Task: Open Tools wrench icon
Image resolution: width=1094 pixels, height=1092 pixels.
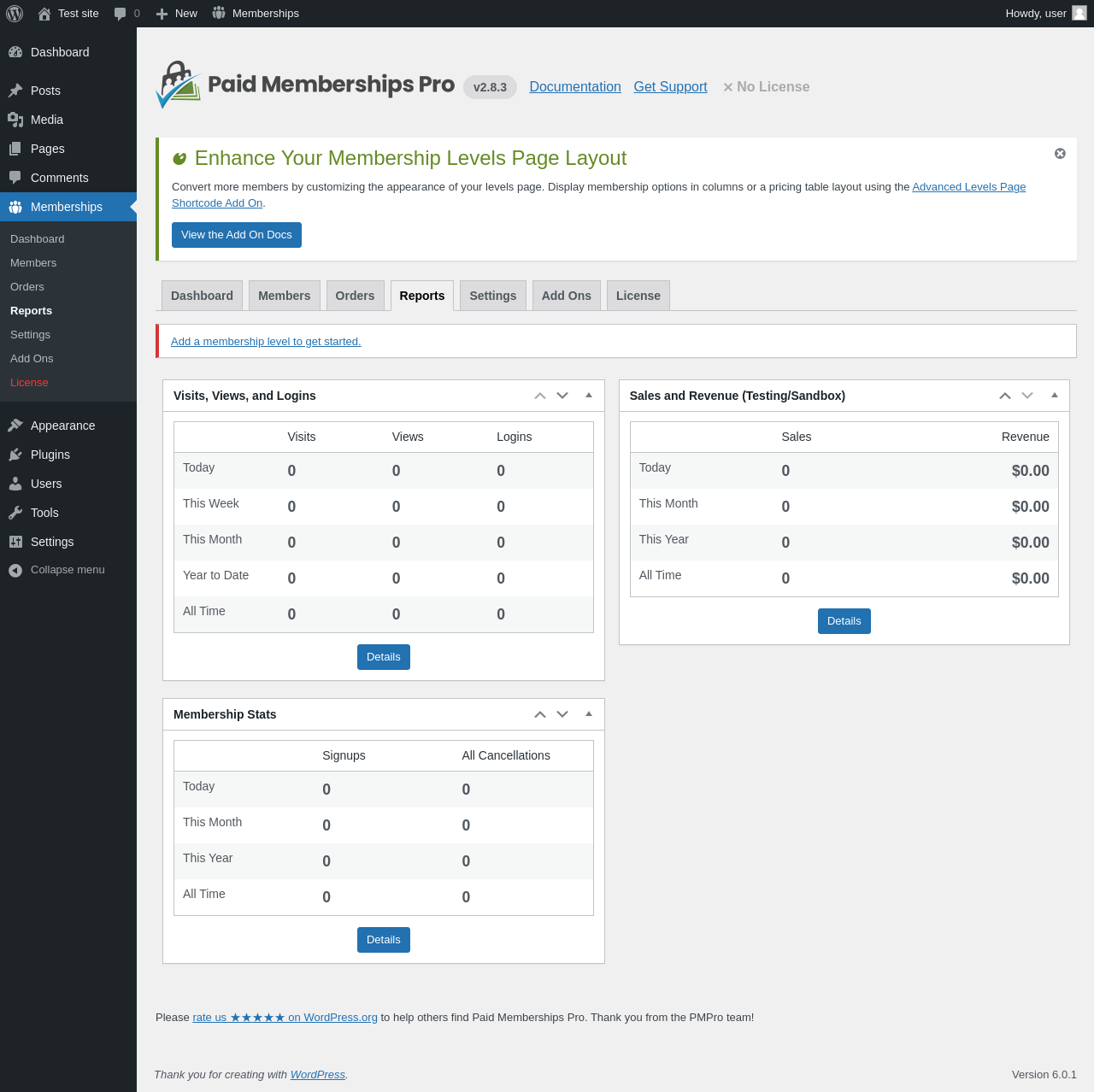Action: [x=15, y=513]
